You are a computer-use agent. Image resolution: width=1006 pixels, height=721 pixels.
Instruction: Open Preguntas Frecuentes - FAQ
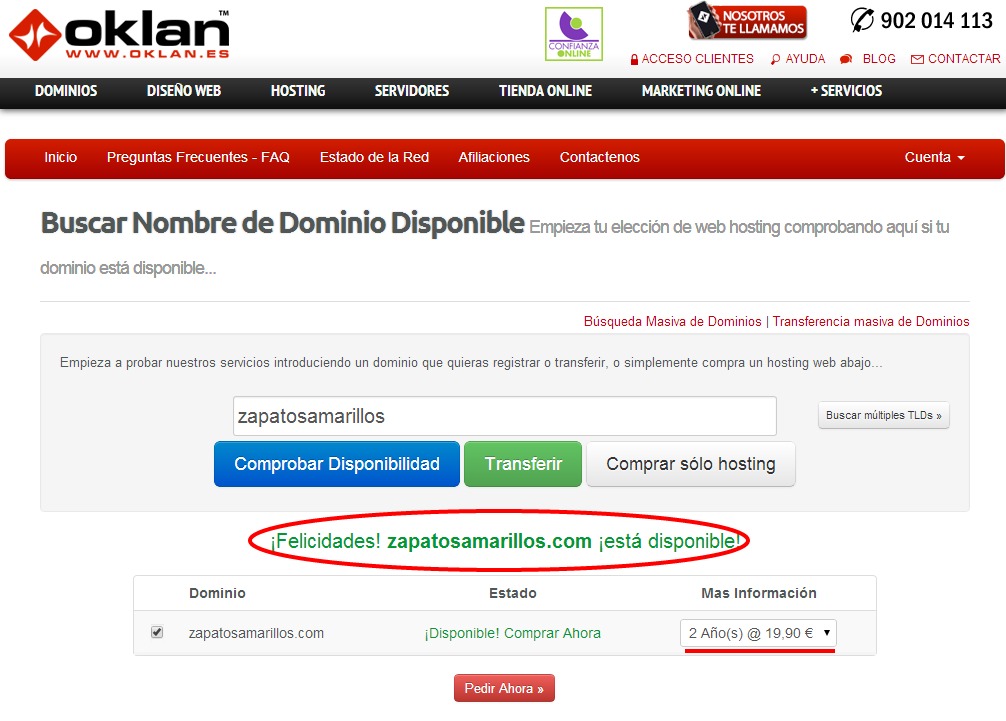[x=198, y=157]
